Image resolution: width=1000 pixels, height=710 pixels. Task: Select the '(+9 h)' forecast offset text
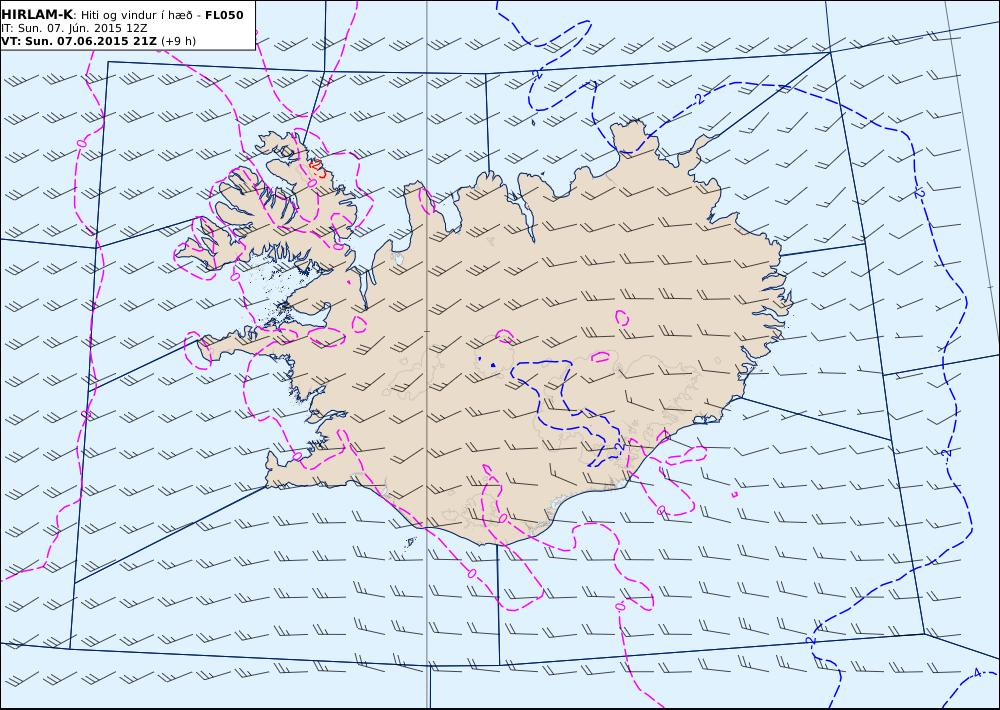click(x=179, y=41)
